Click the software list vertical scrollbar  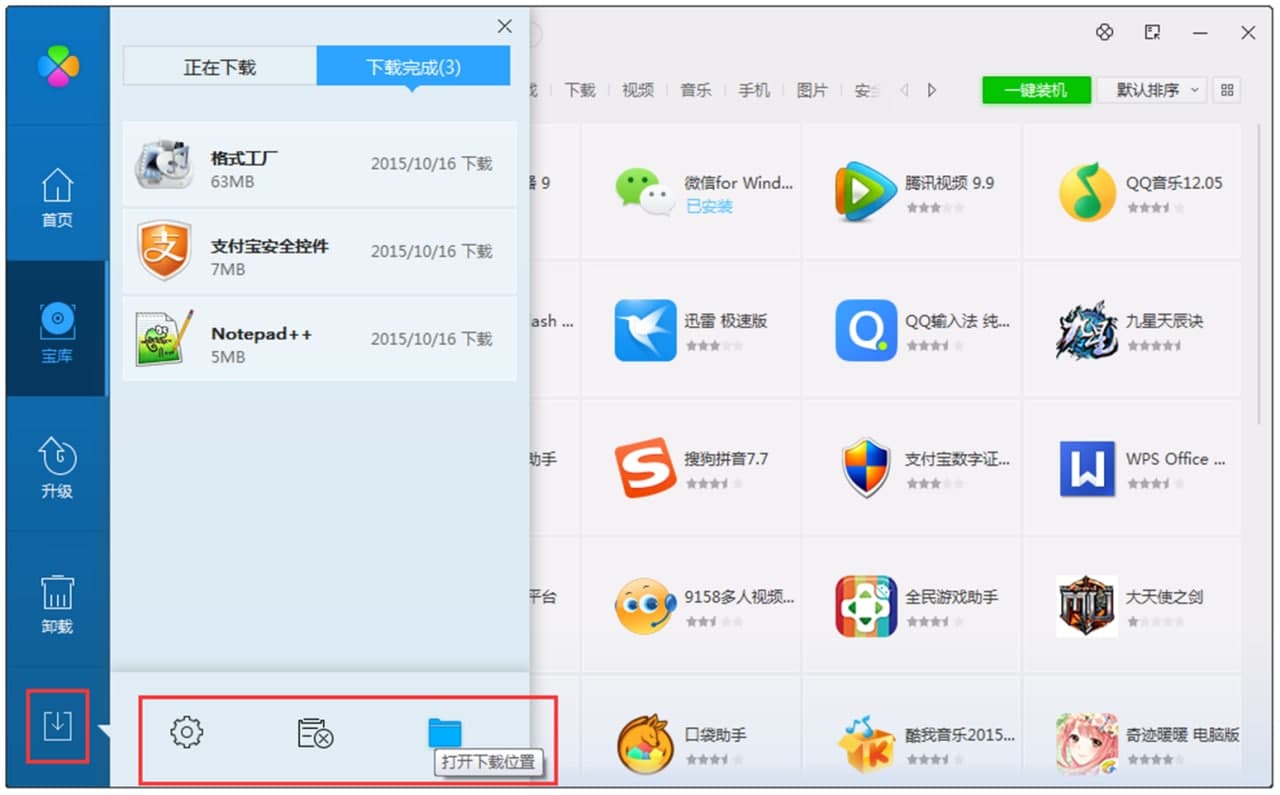(x=1260, y=275)
